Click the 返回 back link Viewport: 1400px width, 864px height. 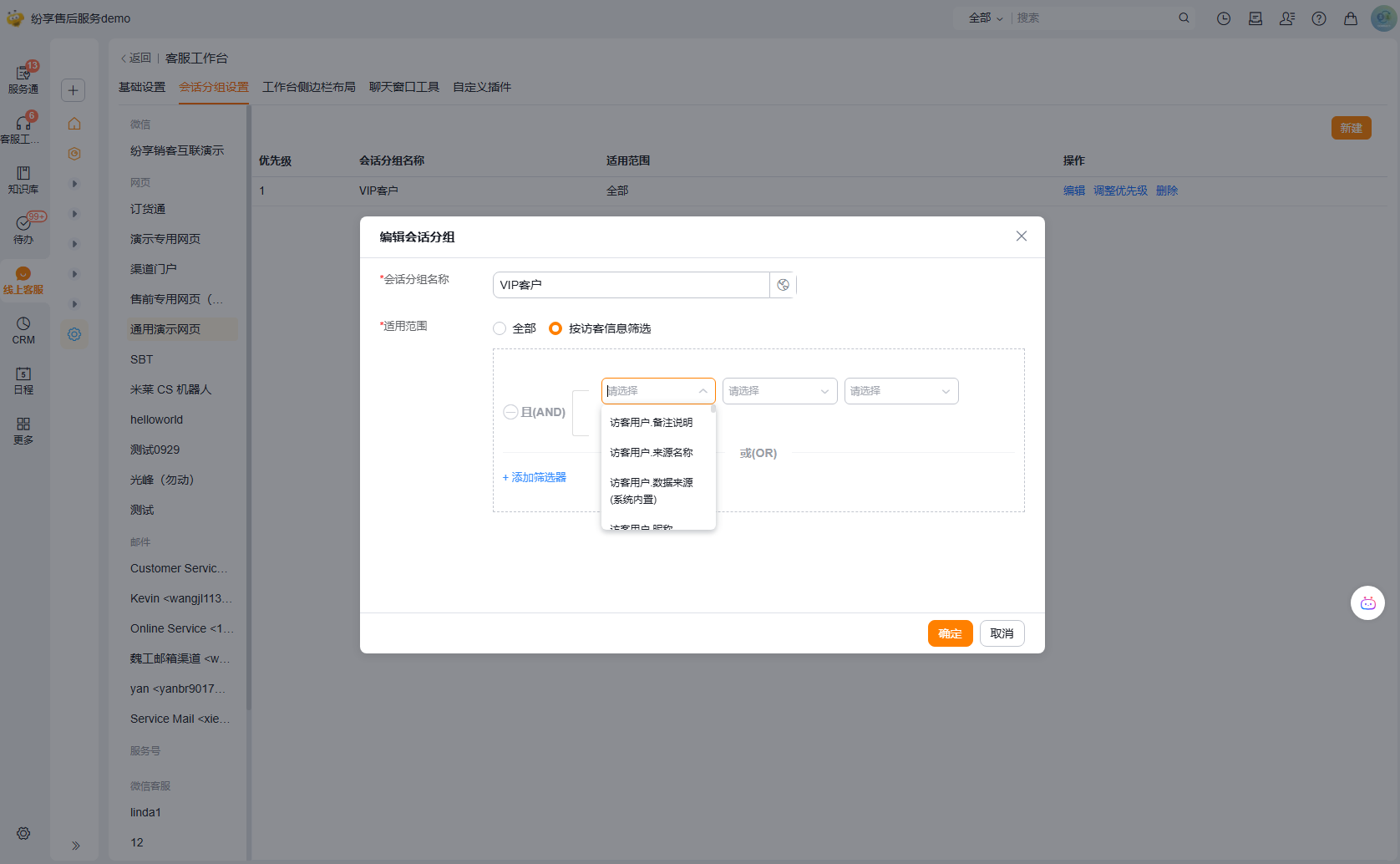[x=136, y=58]
